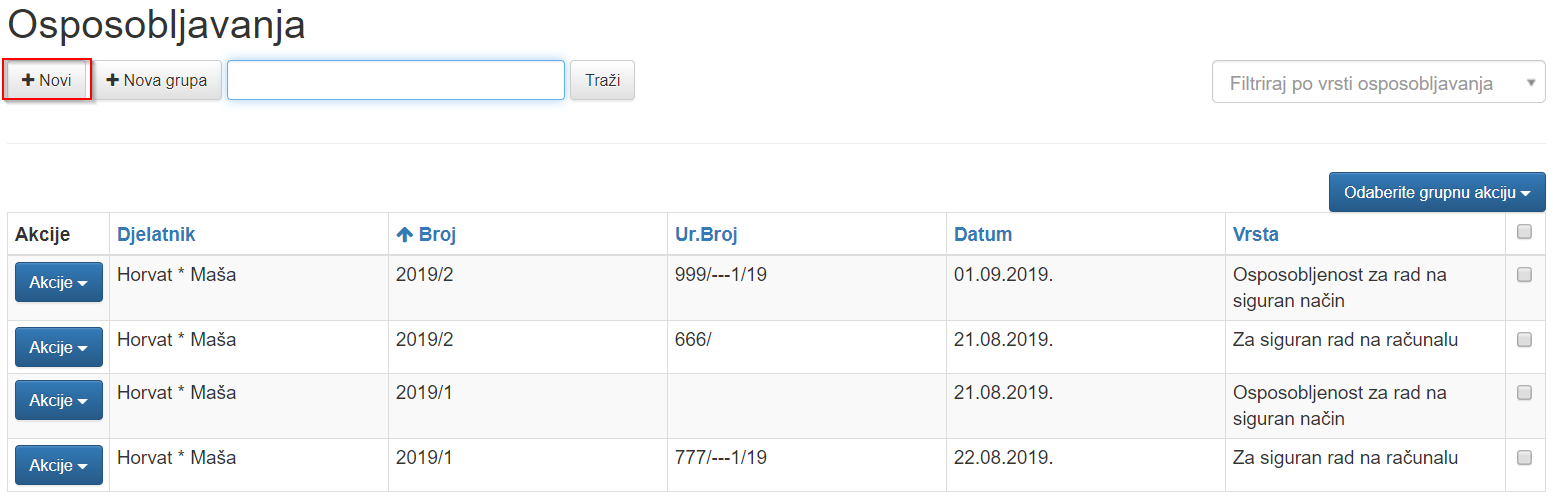The height and width of the screenshot is (503, 1562).
Task: Sort table by Djelatnik column
Action: point(156,235)
